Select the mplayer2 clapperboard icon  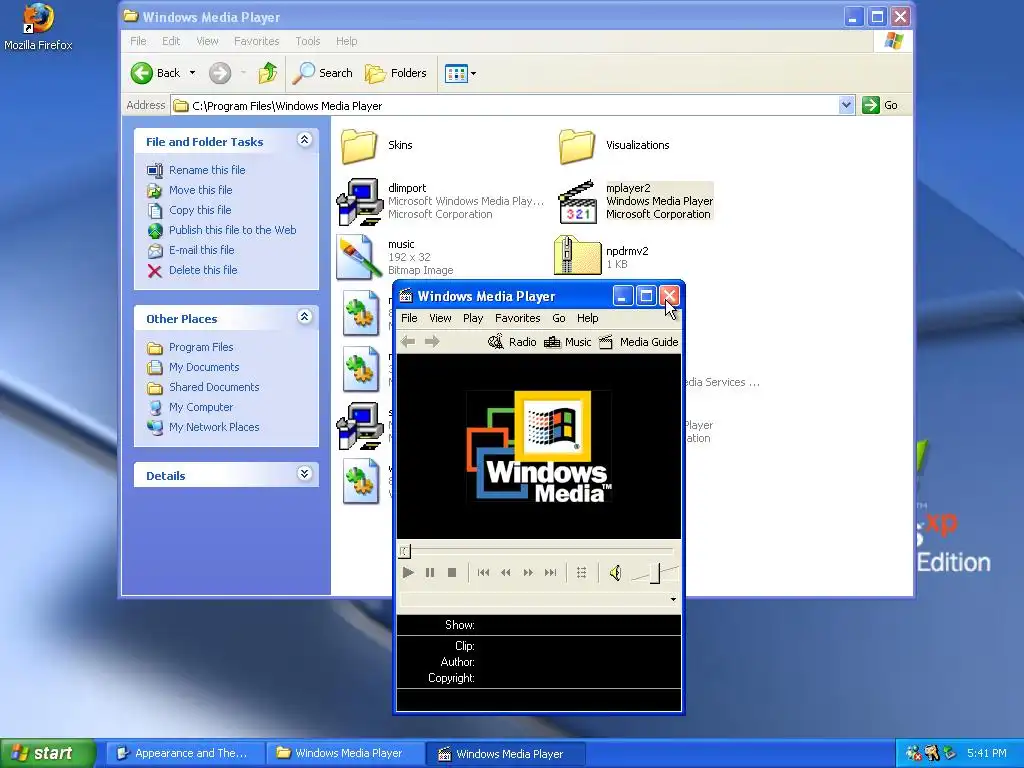[578, 202]
